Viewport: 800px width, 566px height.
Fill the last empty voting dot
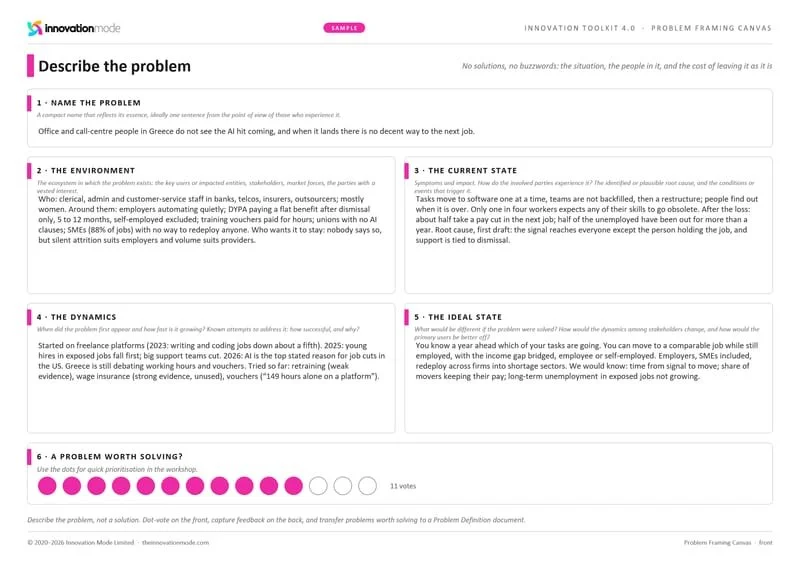[x=367, y=486]
